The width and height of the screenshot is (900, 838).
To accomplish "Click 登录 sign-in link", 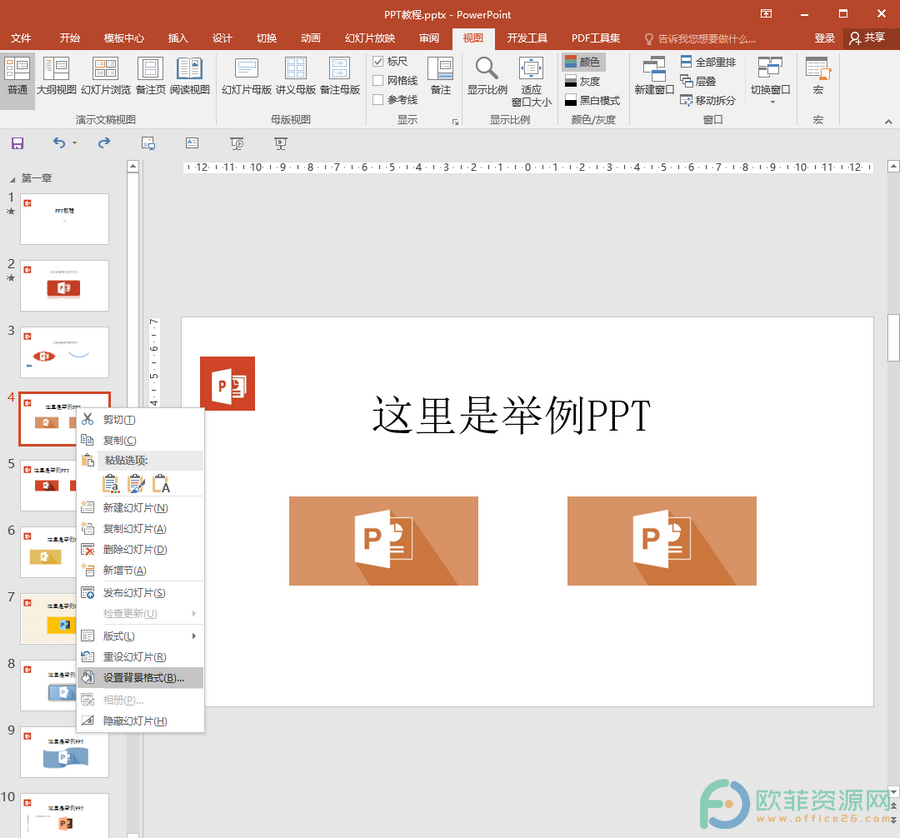I will click(x=824, y=38).
